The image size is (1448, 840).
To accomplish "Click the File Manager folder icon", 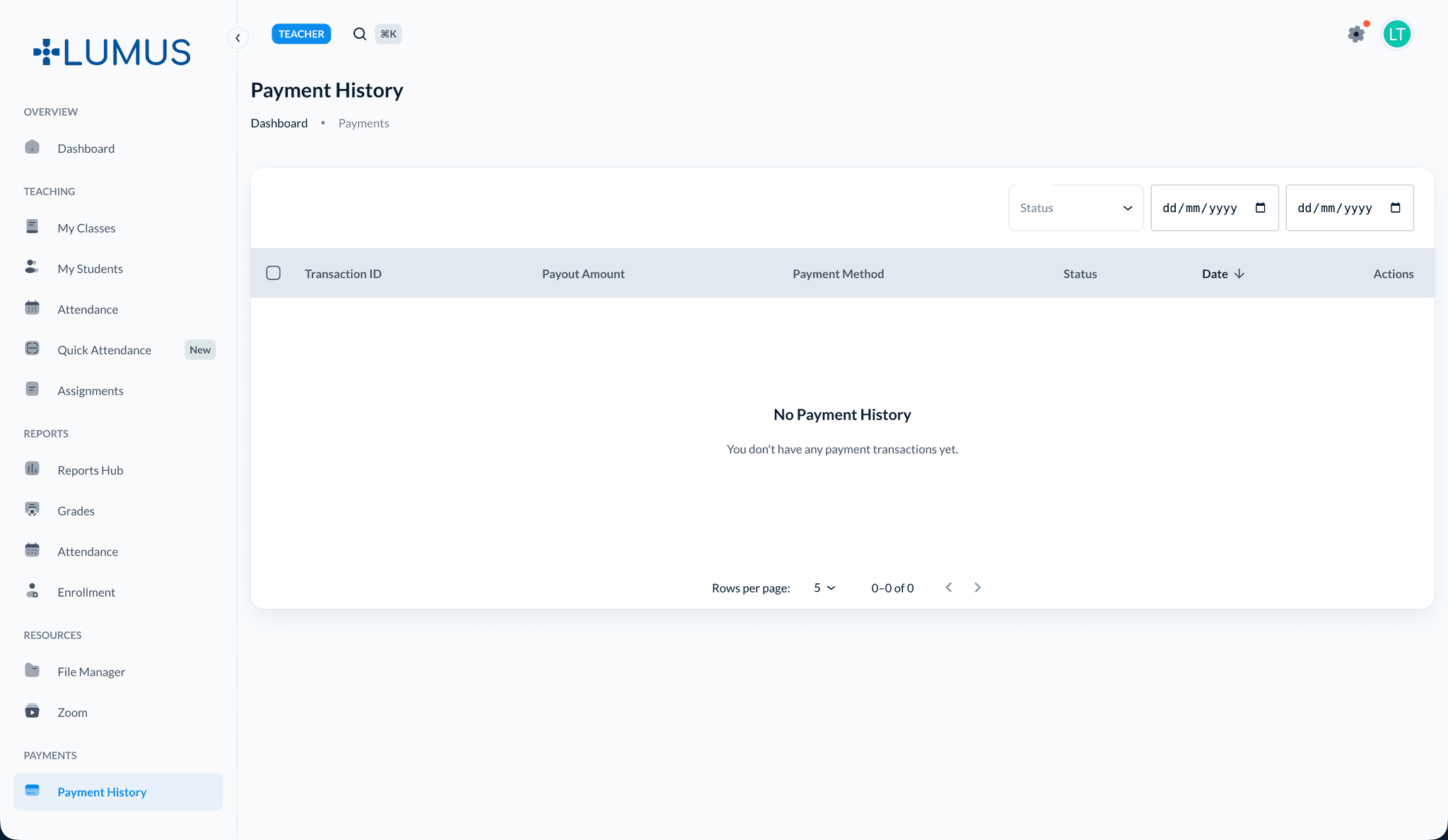I will click(32, 670).
